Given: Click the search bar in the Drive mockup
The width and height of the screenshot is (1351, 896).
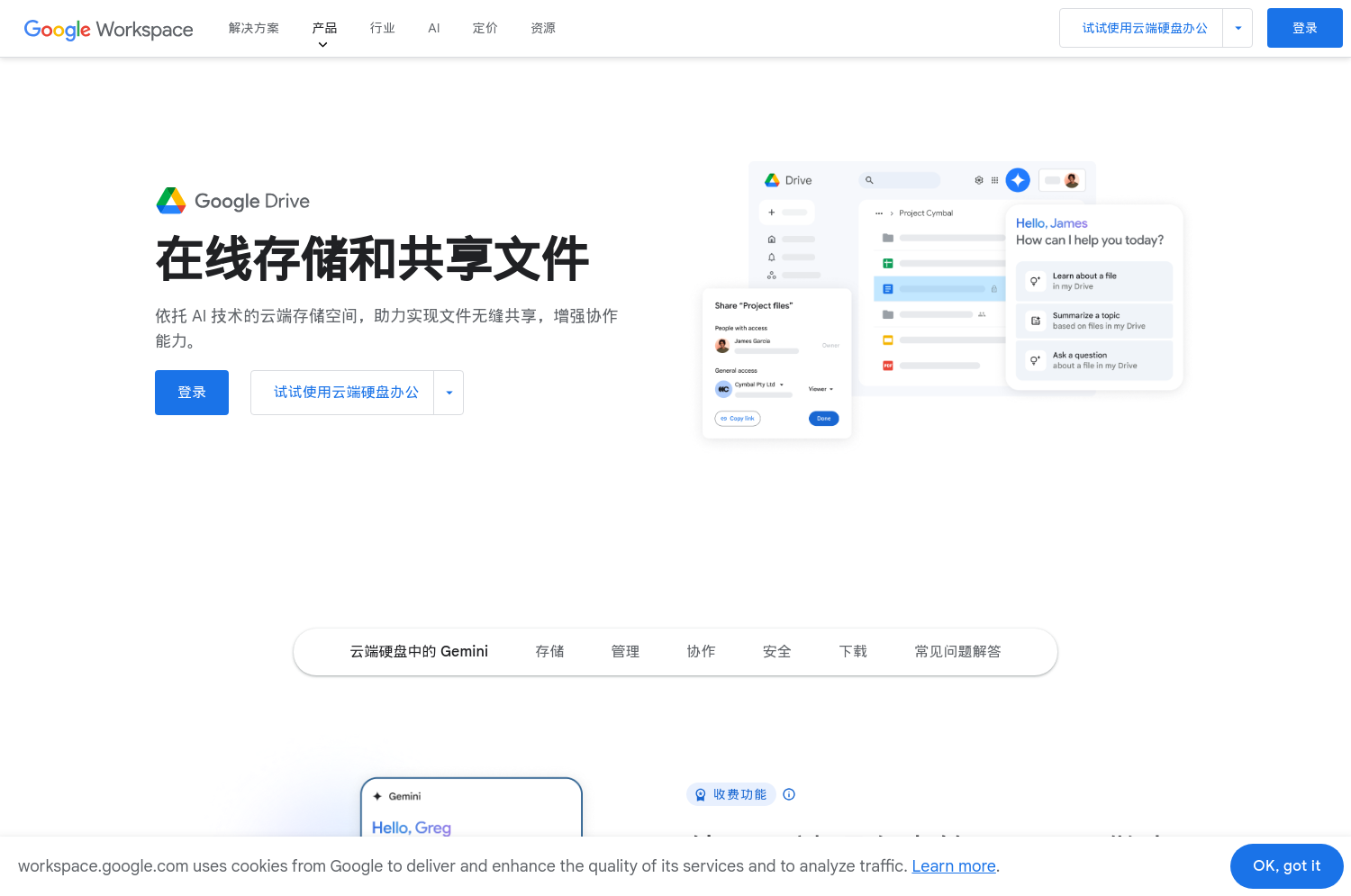Looking at the screenshot, I should point(900,179).
